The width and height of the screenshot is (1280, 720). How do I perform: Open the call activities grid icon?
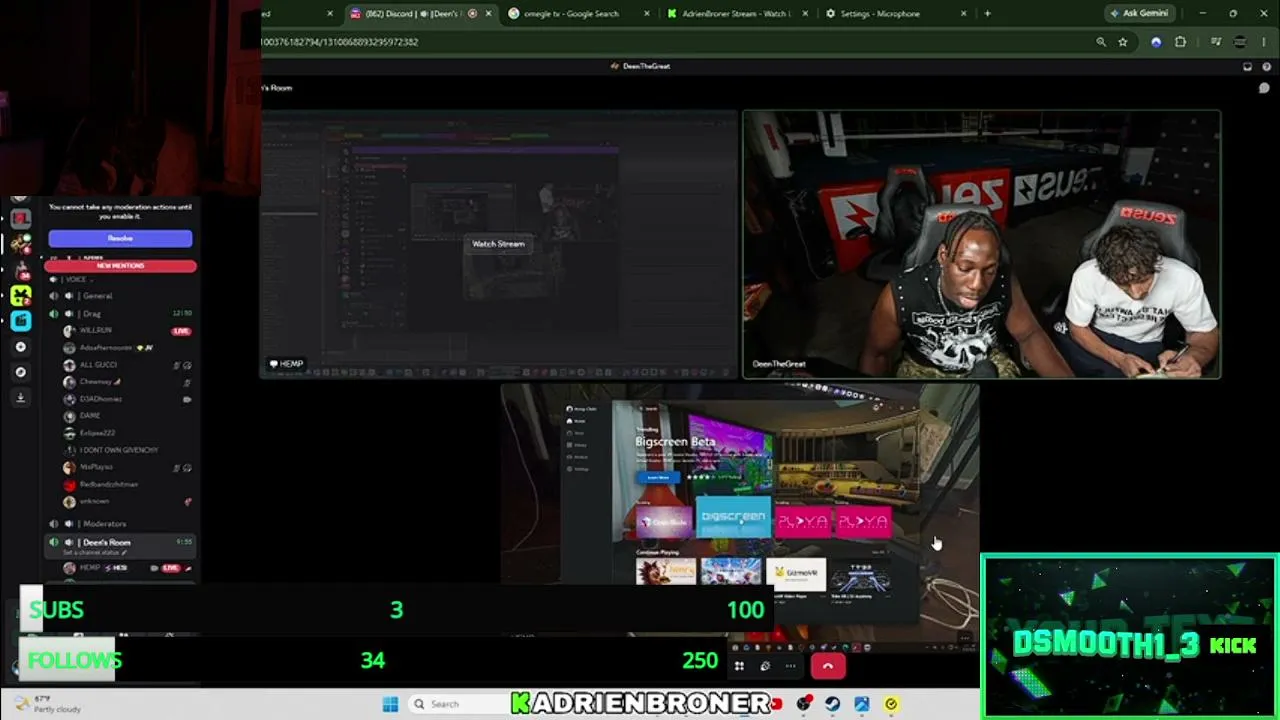pyautogui.click(x=739, y=666)
